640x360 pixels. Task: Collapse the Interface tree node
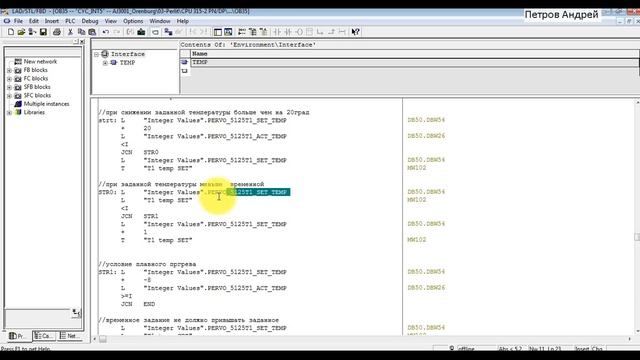96,54
